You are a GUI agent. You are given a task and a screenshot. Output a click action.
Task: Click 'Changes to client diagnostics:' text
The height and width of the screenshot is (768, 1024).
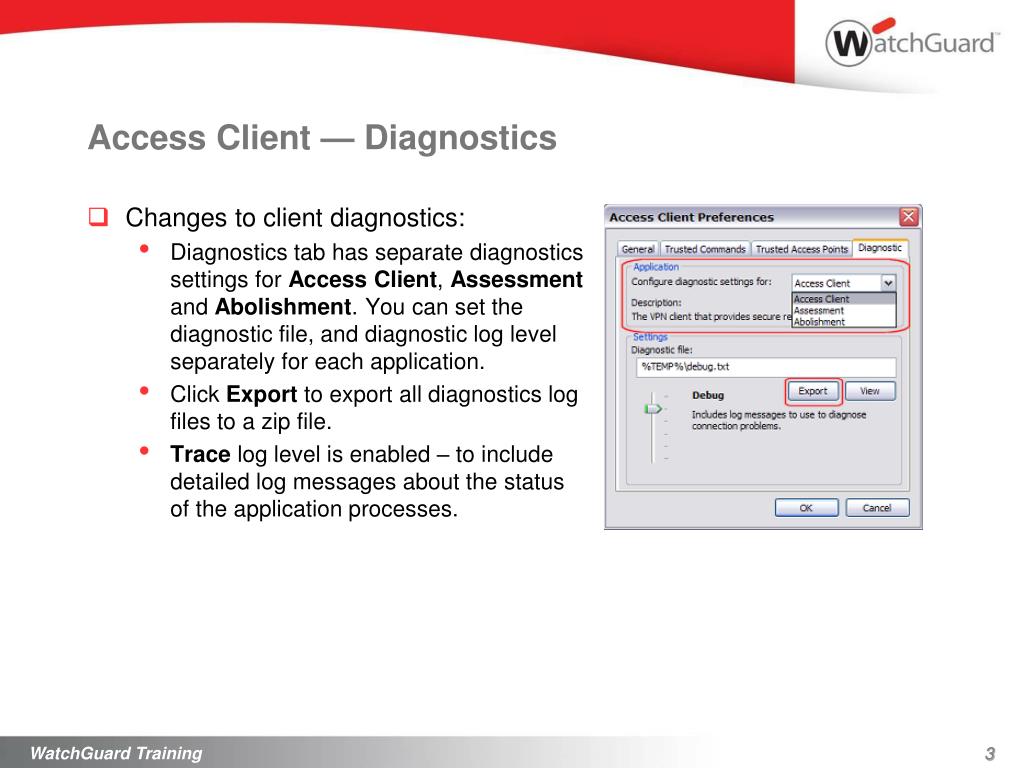pos(295,218)
